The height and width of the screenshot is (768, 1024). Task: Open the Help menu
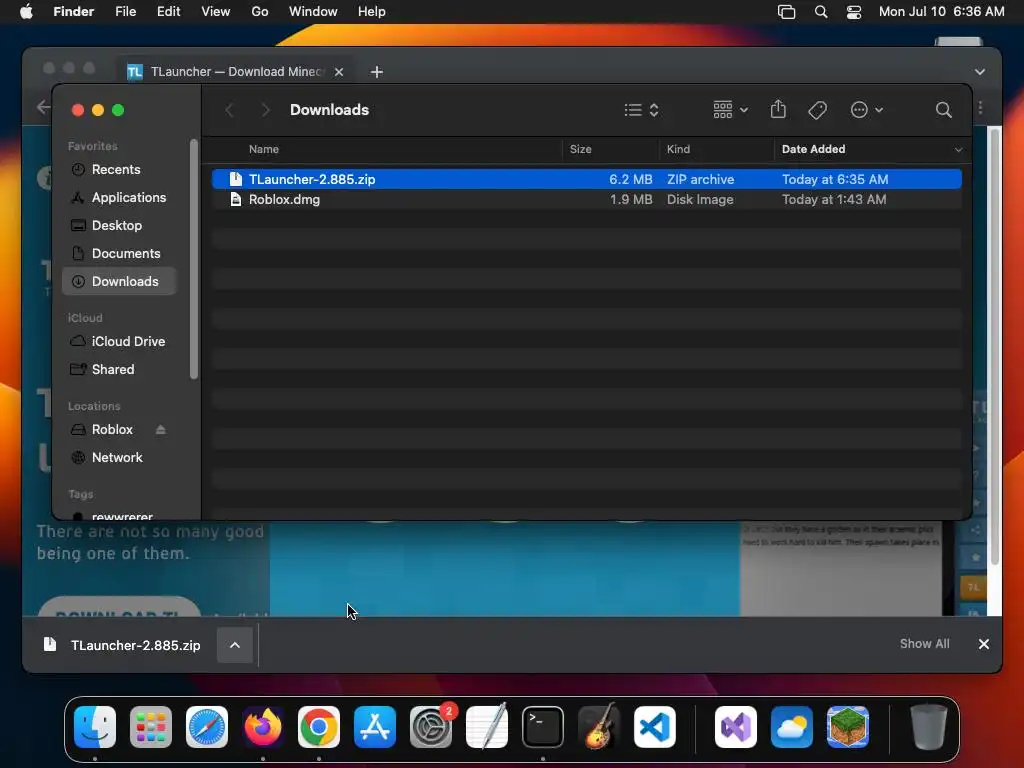click(x=372, y=12)
